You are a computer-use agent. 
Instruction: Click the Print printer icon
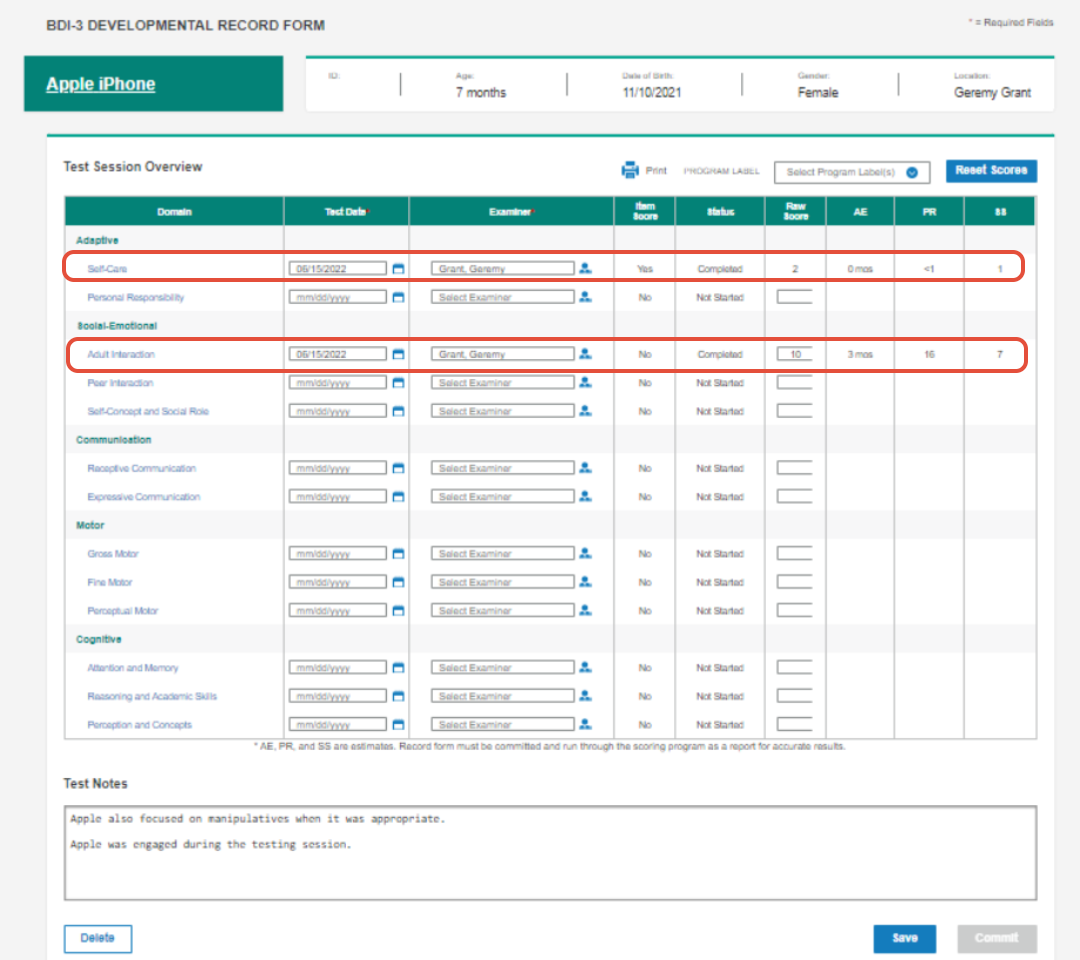(x=630, y=170)
